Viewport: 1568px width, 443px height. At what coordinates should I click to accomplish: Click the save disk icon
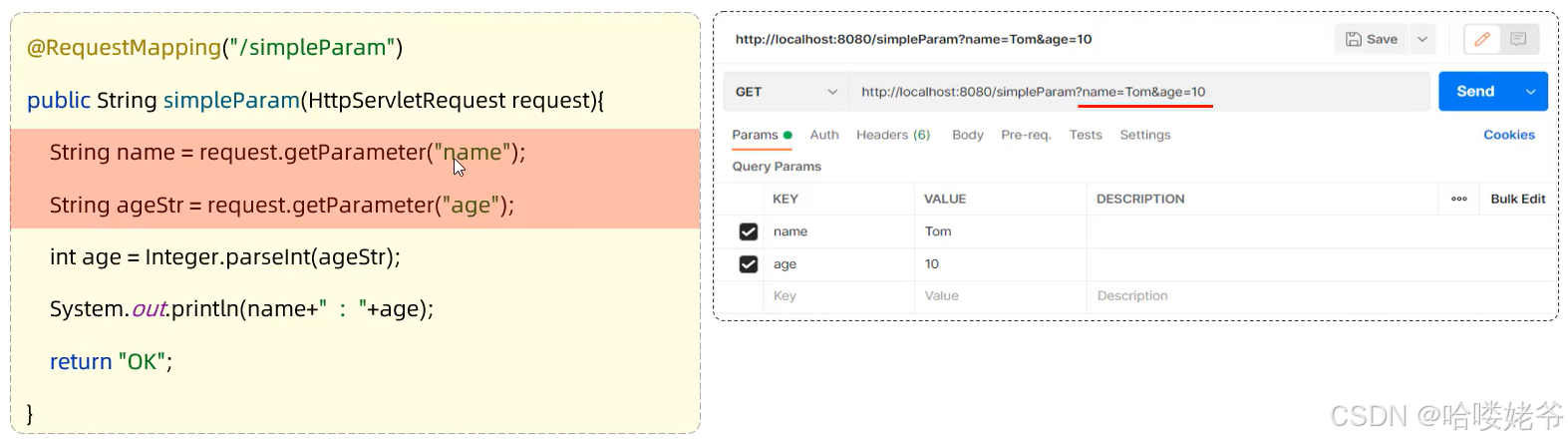[1354, 39]
